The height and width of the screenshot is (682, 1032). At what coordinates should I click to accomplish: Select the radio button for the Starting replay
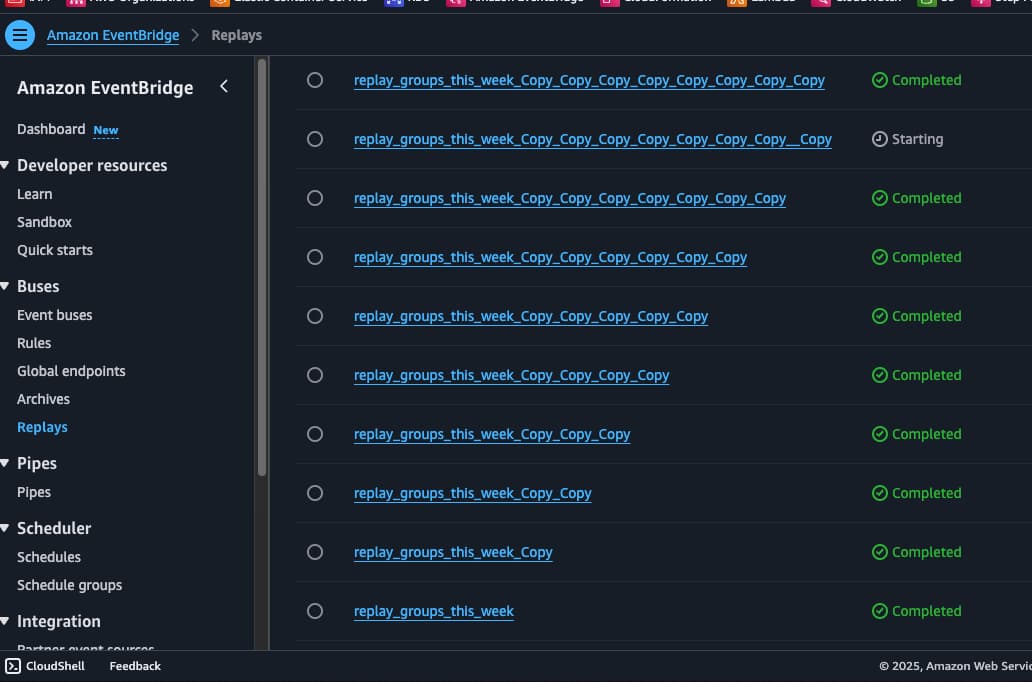point(315,139)
